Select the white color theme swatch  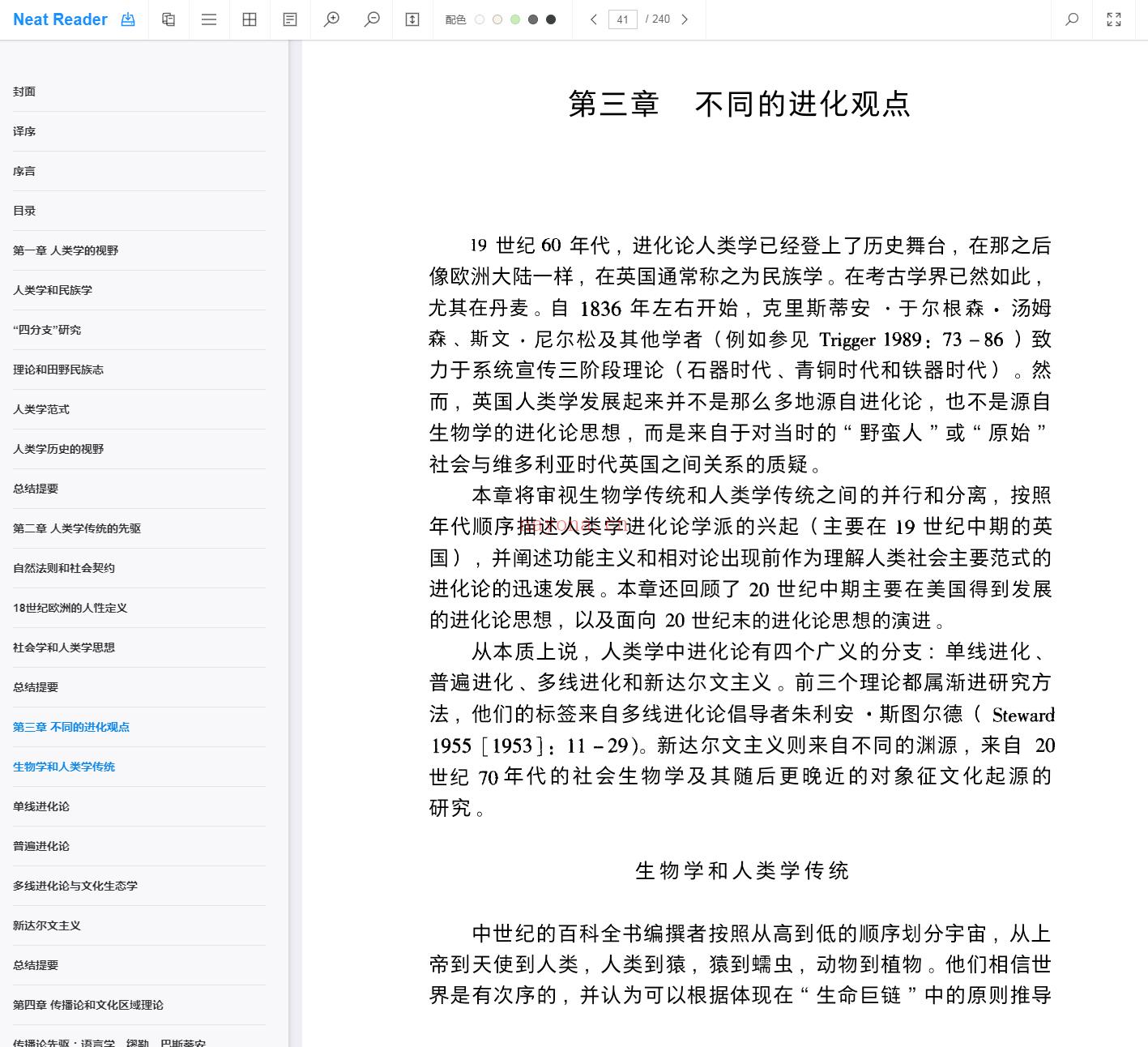(480, 19)
